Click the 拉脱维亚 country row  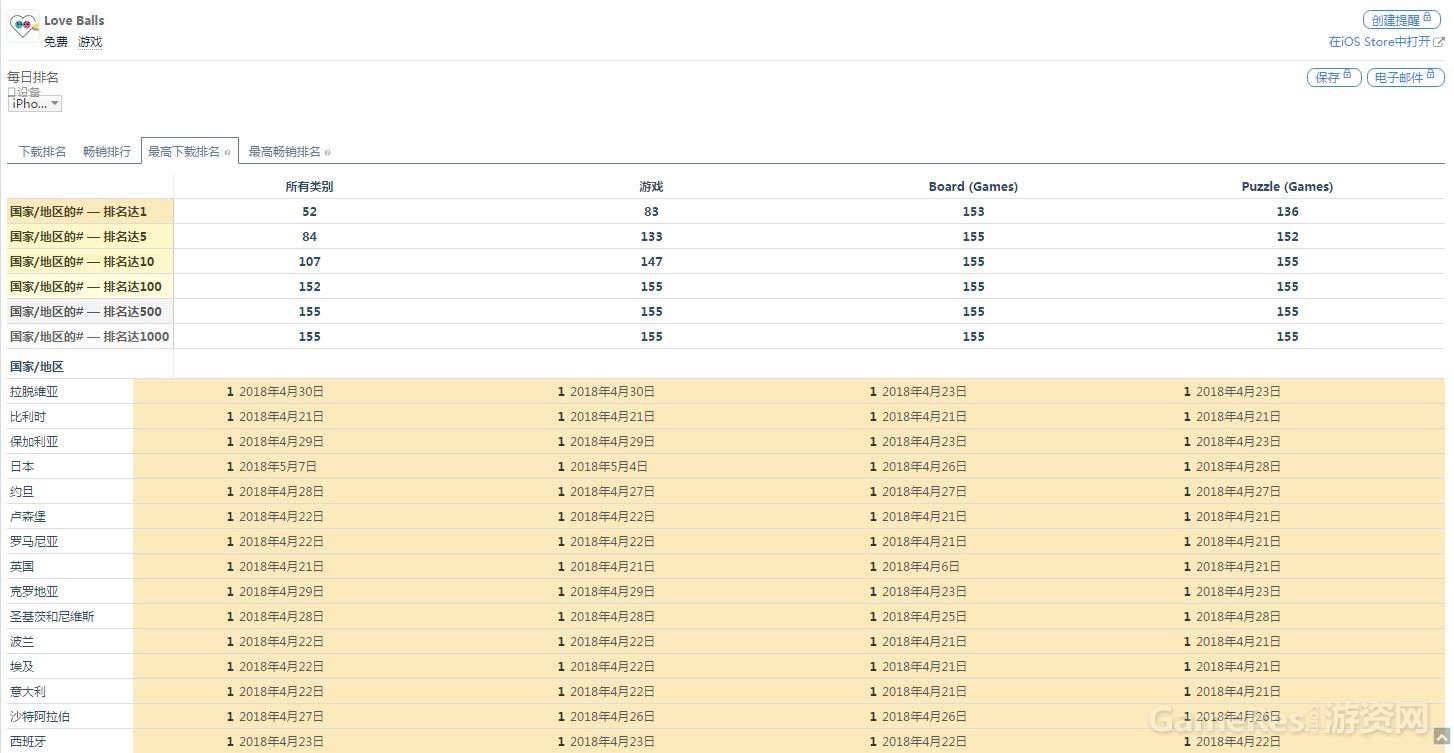pyautogui.click(x=726, y=392)
